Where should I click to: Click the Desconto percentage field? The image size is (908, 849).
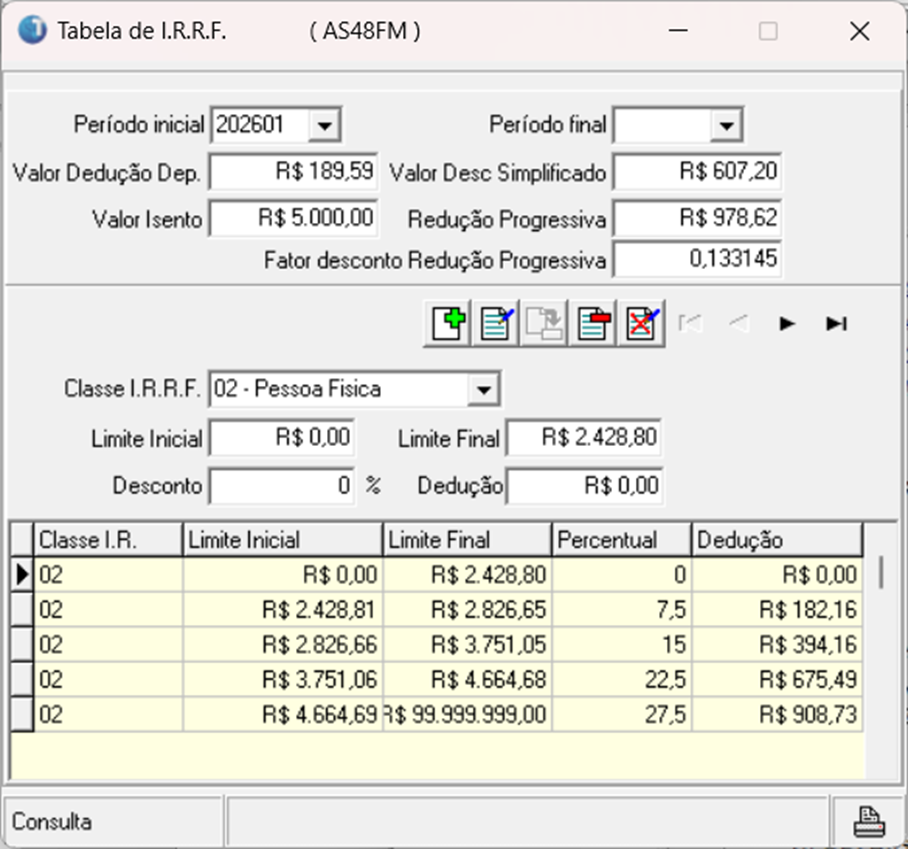[280, 485]
